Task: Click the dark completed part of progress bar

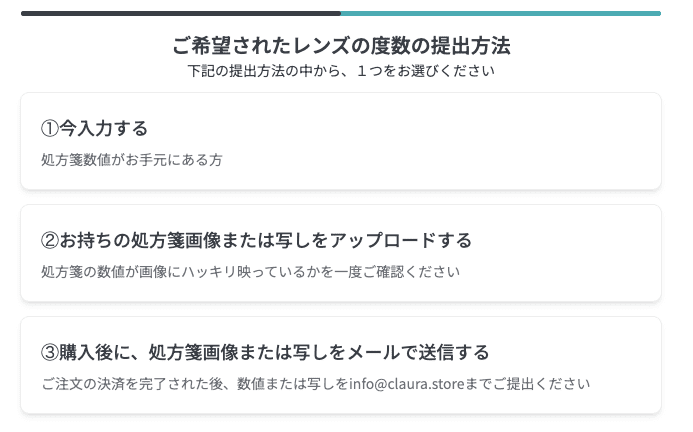Action: [x=180, y=13]
